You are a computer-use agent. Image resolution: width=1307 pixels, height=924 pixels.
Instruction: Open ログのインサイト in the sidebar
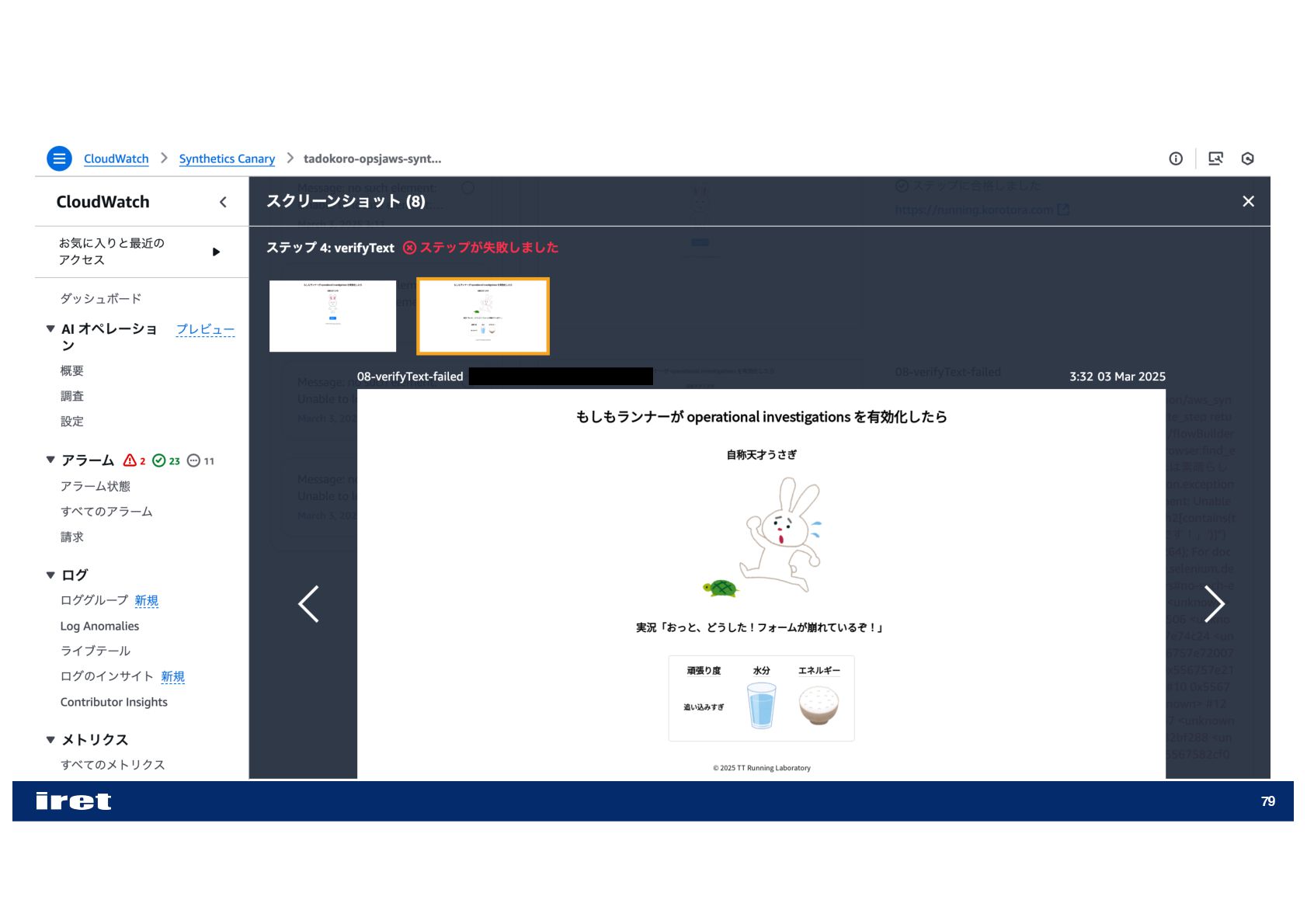(x=107, y=676)
